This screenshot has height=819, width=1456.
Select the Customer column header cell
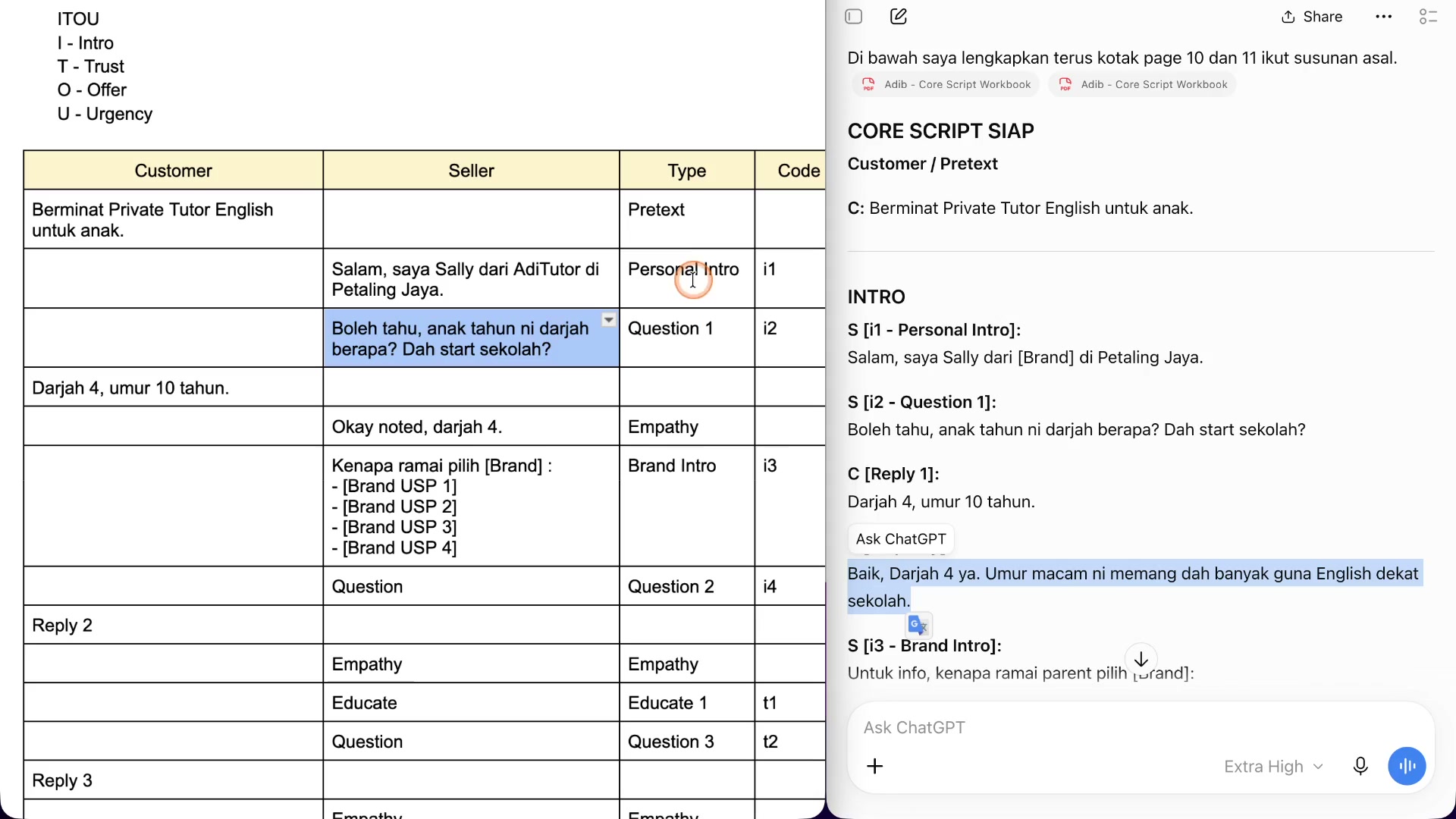(174, 171)
